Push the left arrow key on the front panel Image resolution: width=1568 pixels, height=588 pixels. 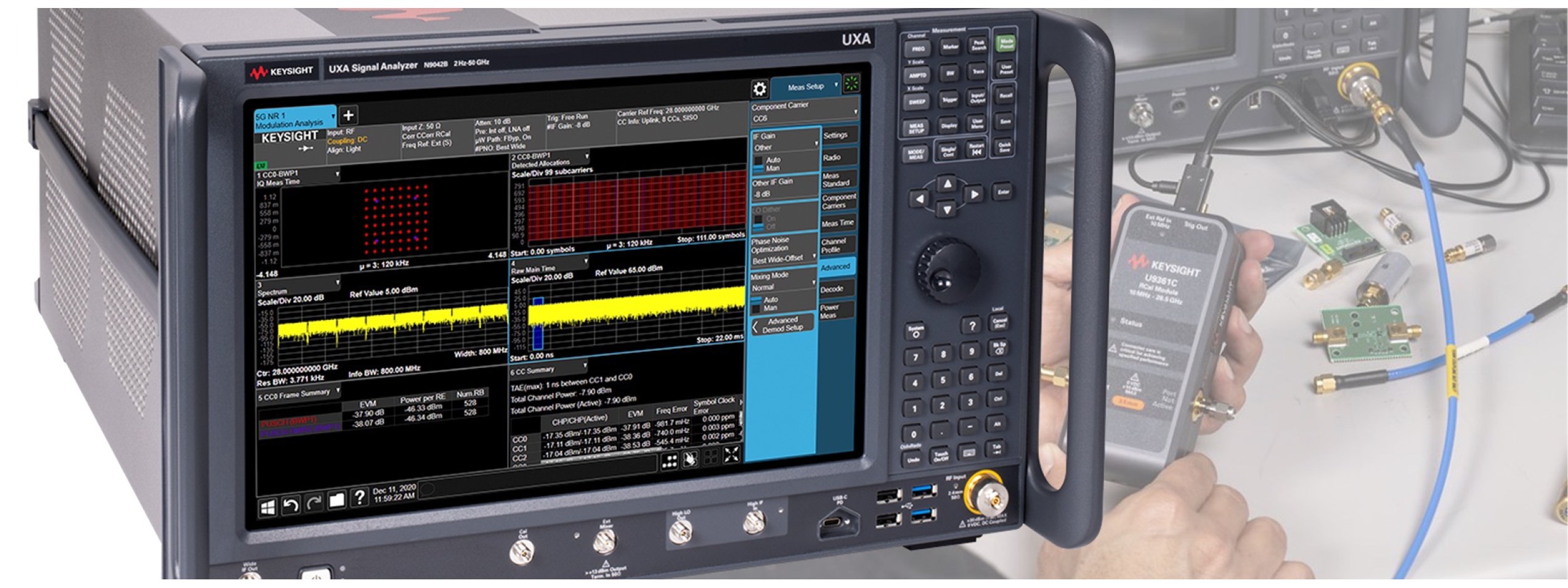pos(919,198)
